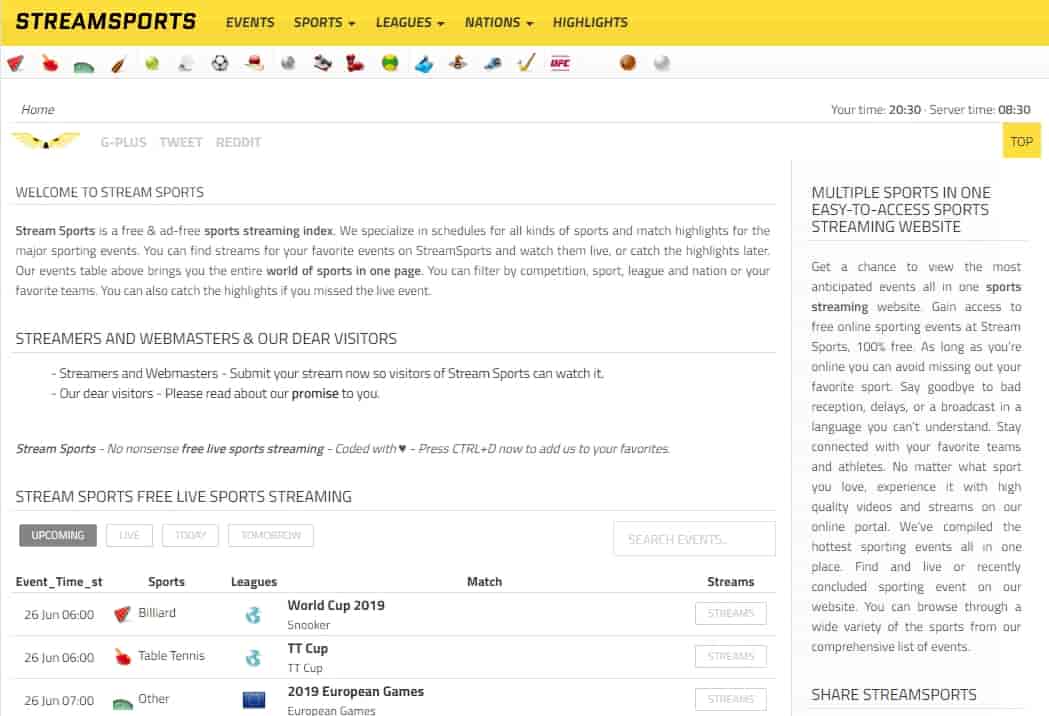Click the StreamSports site logo

point(106,21)
